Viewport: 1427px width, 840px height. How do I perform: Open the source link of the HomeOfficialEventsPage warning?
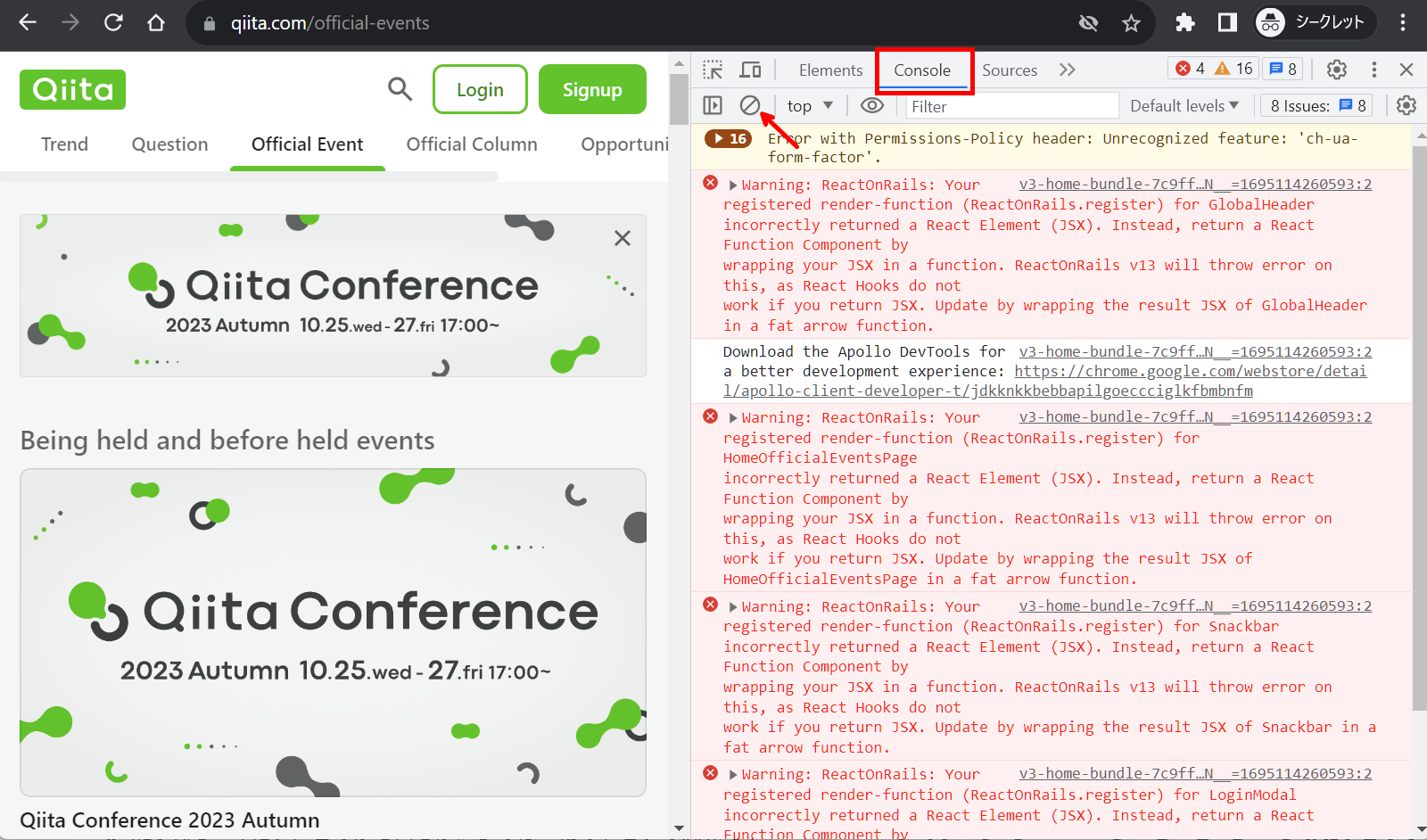pos(1195,416)
